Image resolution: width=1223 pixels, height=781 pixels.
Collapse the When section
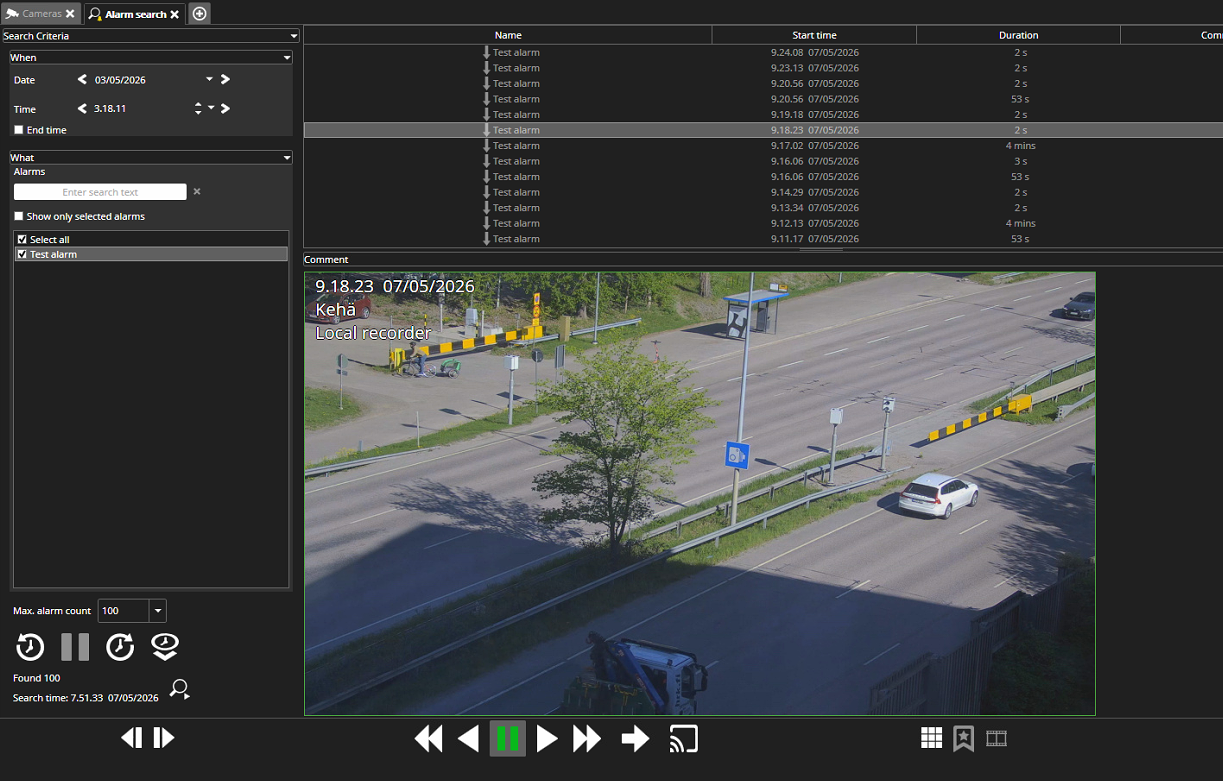pos(287,58)
